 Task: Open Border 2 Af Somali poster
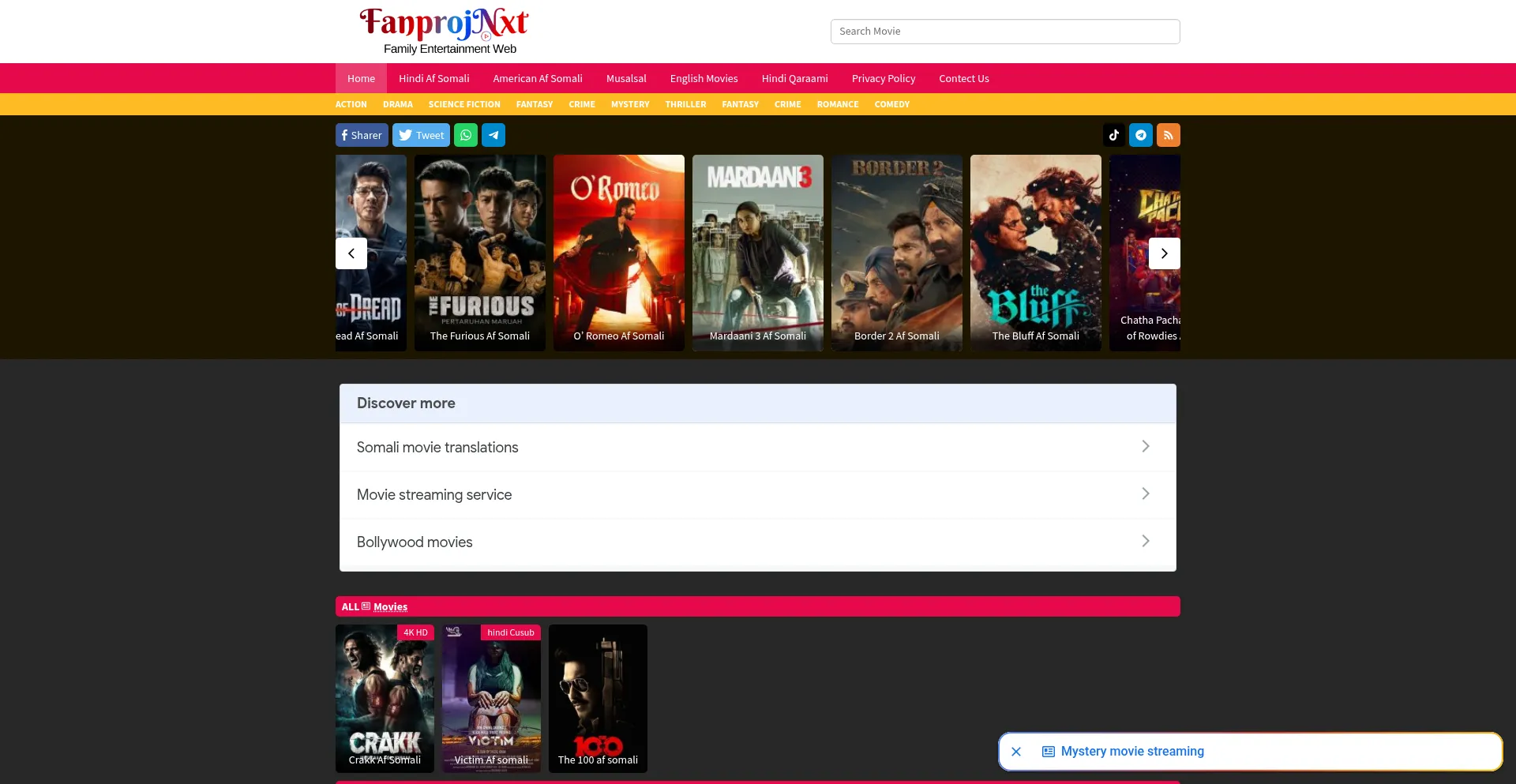tap(897, 253)
